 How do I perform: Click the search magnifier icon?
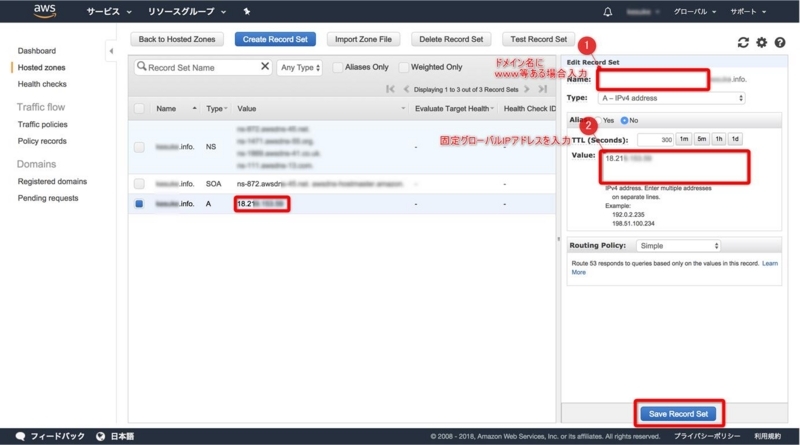141,66
